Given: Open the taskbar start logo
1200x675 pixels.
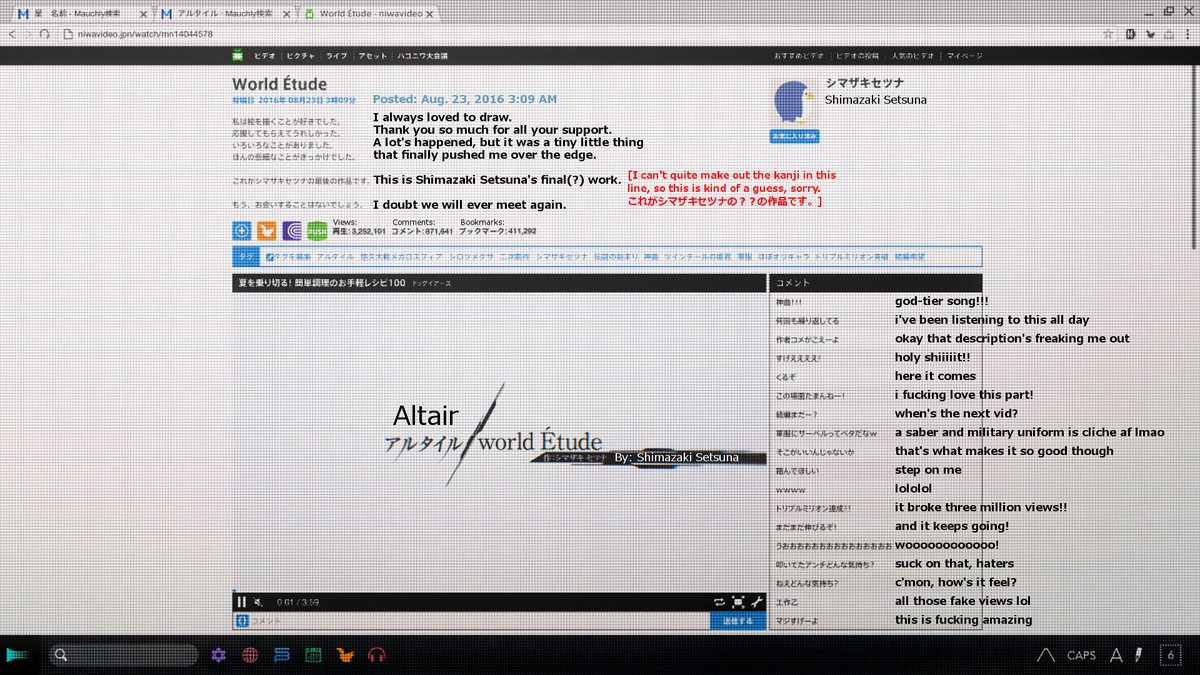Looking at the screenshot, I should [17, 655].
